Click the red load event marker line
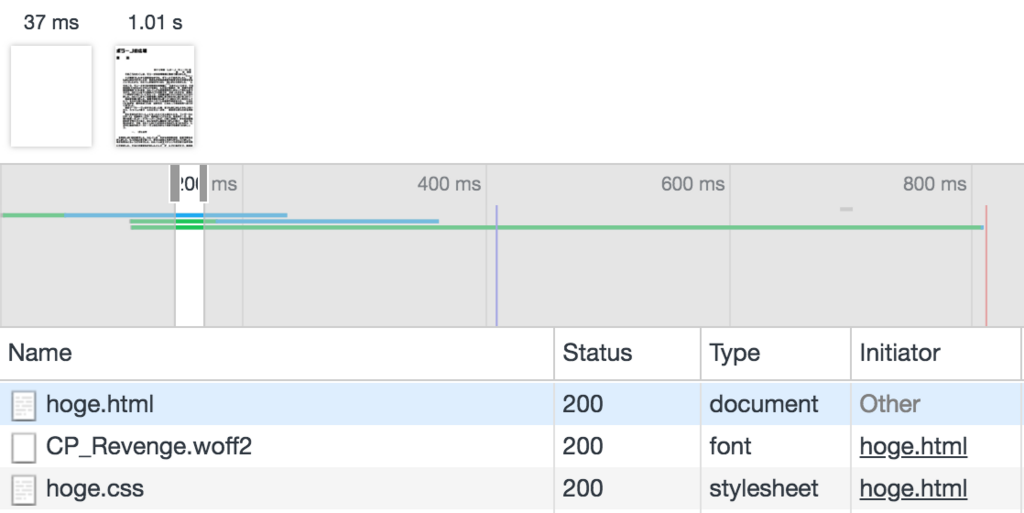 click(986, 265)
